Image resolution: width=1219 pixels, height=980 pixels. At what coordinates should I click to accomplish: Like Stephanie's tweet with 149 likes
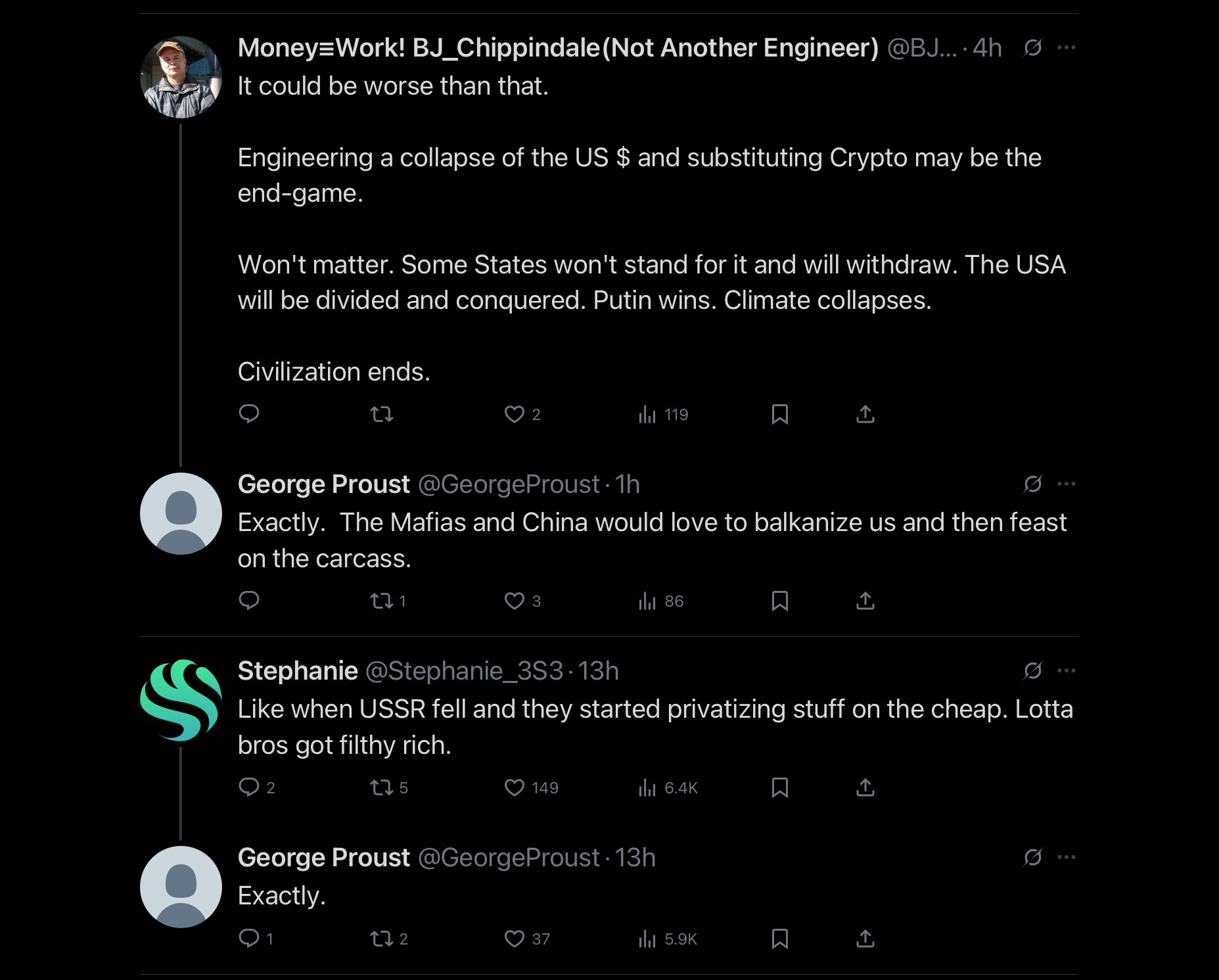(x=530, y=787)
